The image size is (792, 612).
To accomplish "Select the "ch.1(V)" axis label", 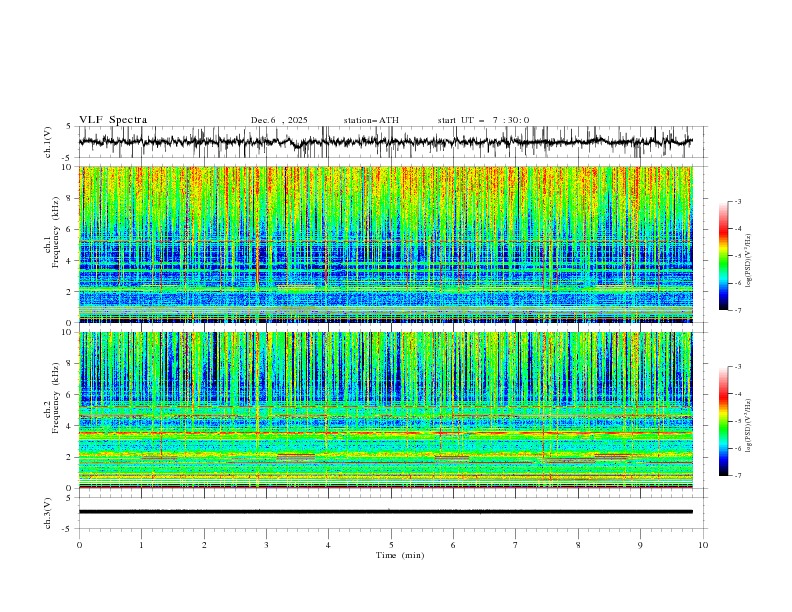I will pyautogui.click(x=48, y=142).
